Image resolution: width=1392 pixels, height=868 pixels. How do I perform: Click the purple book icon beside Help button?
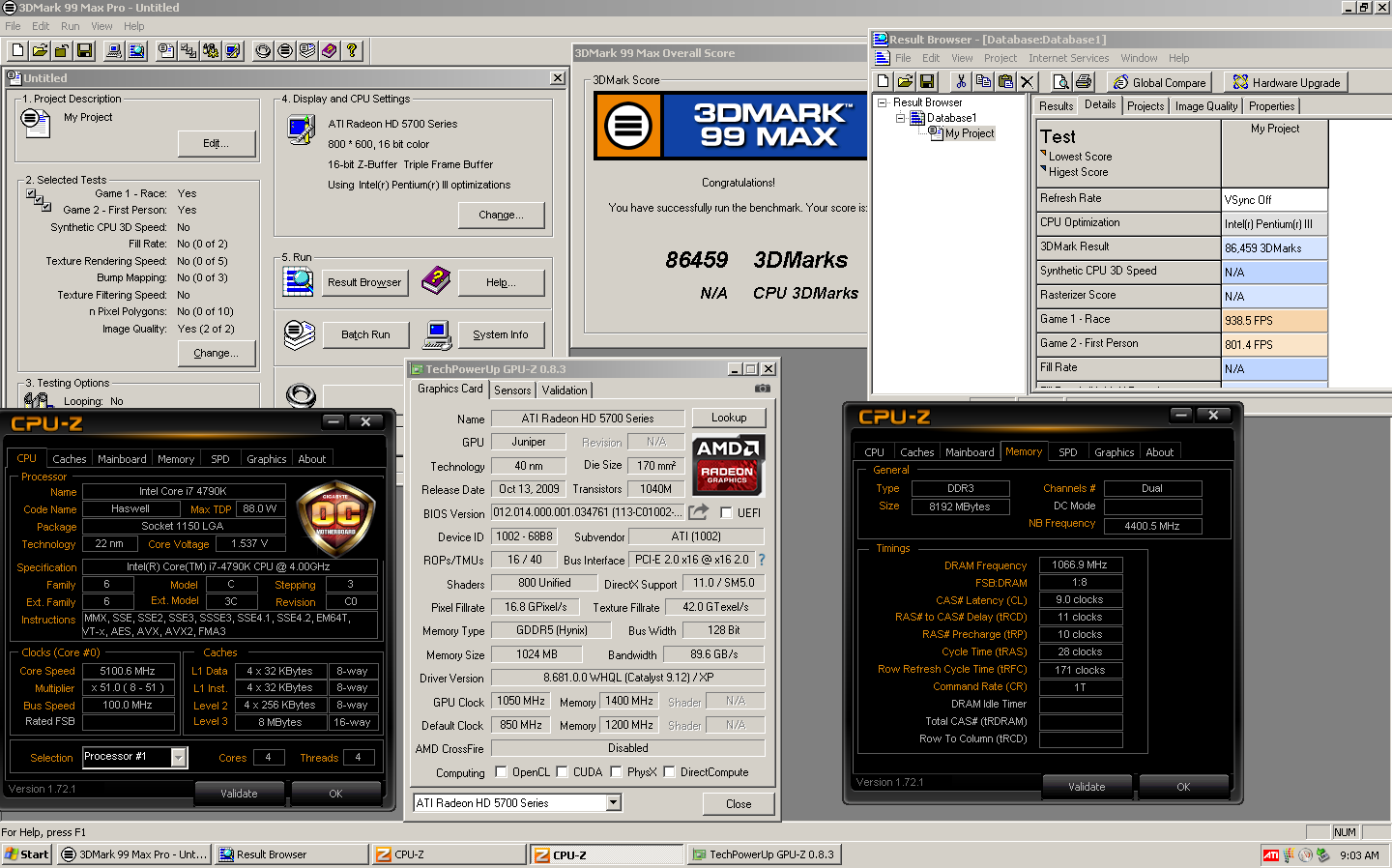(x=436, y=281)
